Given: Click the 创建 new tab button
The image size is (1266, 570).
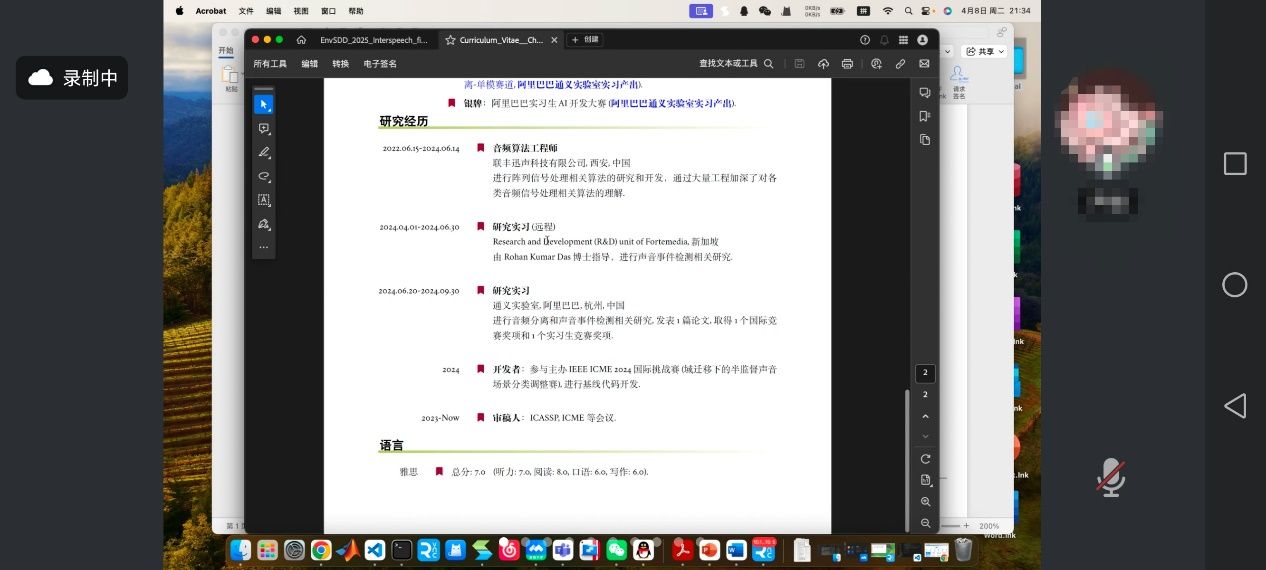Looking at the screenshot, I should tap(585, 40).
